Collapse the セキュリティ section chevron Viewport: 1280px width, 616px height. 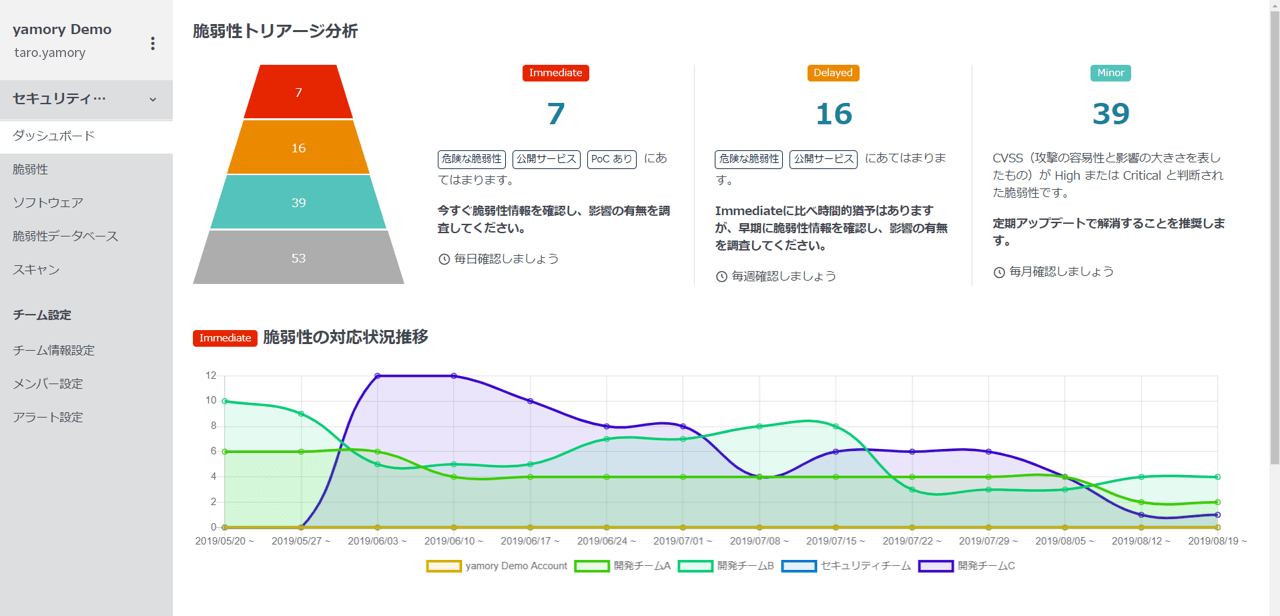(153, 99)
